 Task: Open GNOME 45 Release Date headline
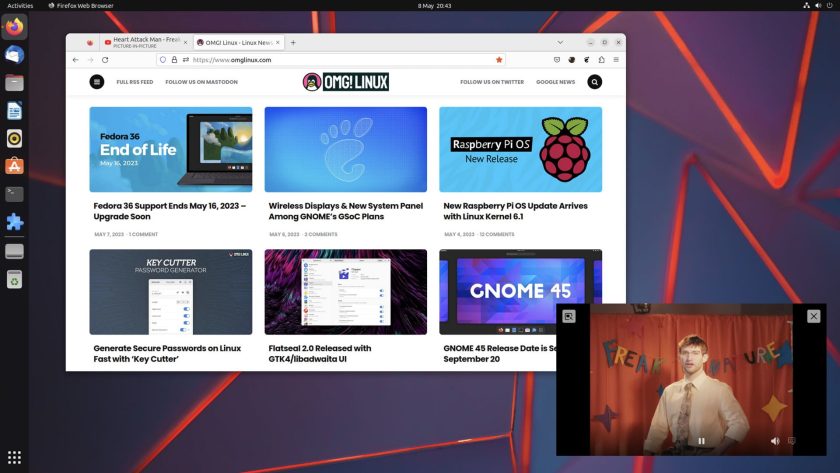[x=500, y=354]
